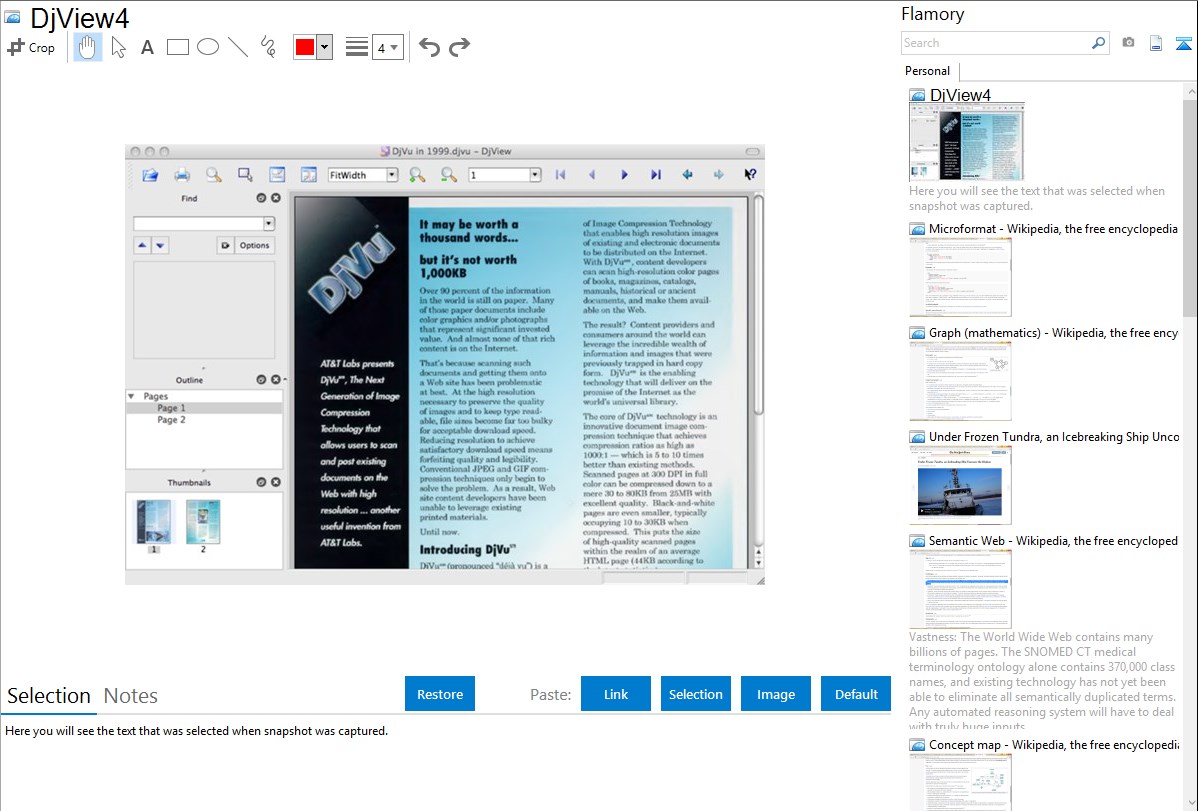Click page 2 thumbnail in DjView Thumbnails
The image size is (1198, 811).
click(x=203, y=522)
